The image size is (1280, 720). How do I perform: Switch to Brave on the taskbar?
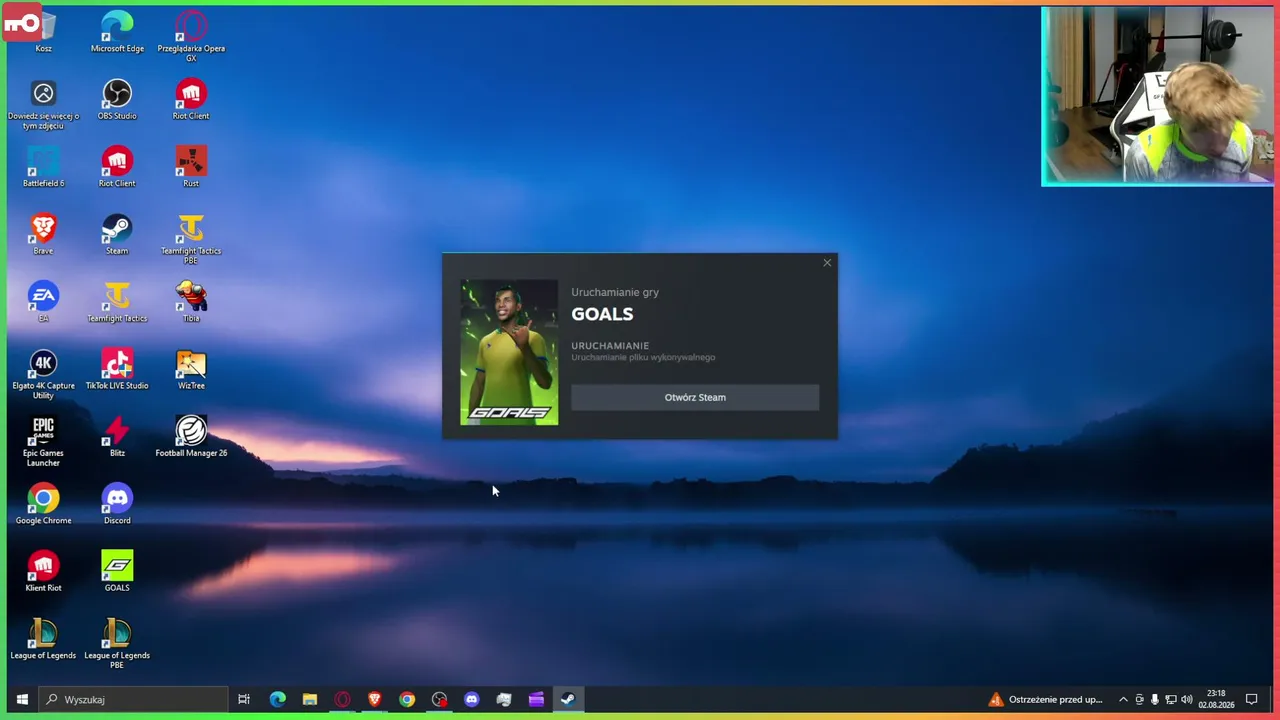pyautogui.click(x=375, y=699)
